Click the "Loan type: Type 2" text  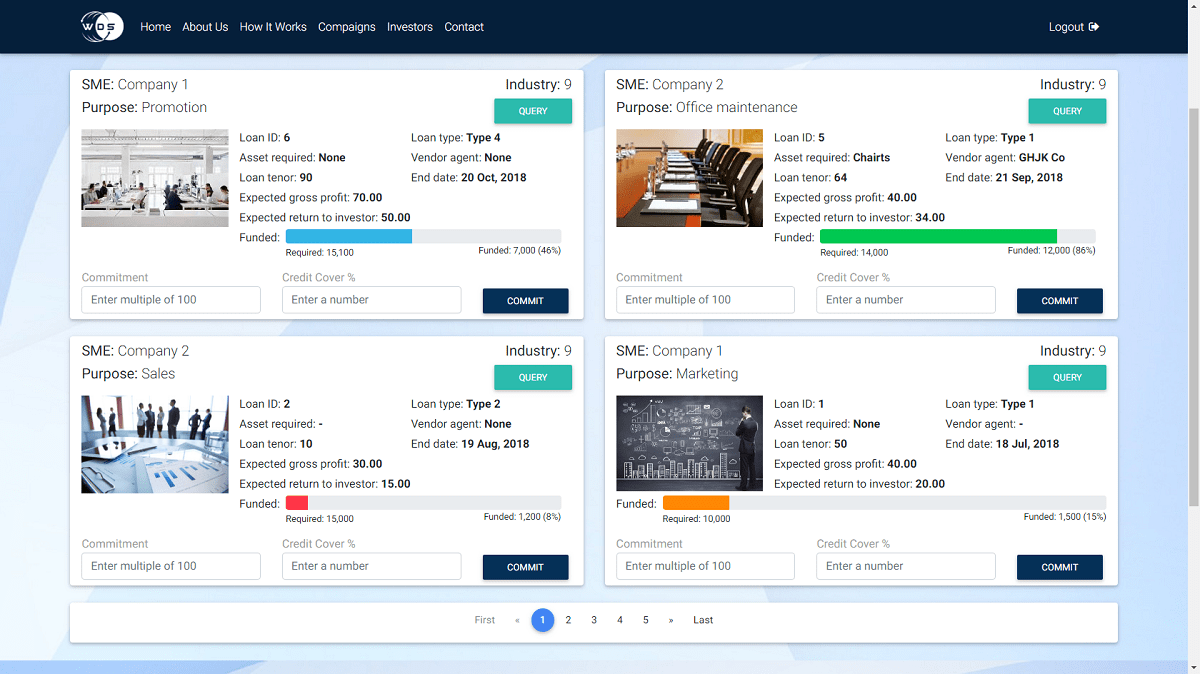pos(456,403)
